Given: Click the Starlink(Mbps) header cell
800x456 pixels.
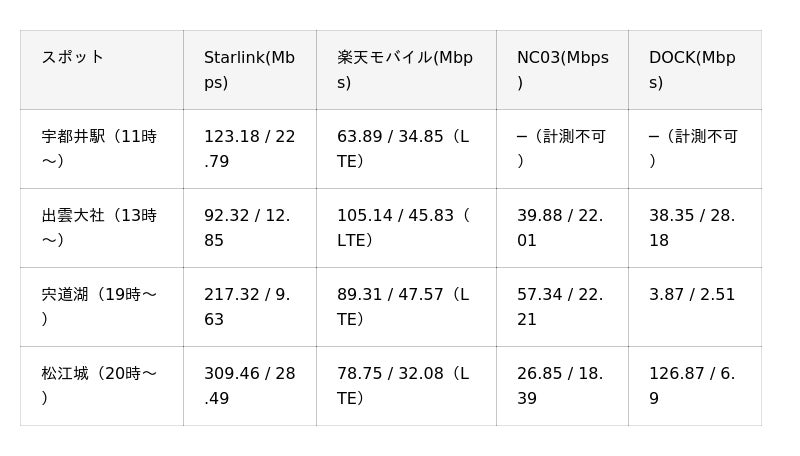Looking at the screenshot, I should pos(250,70).
